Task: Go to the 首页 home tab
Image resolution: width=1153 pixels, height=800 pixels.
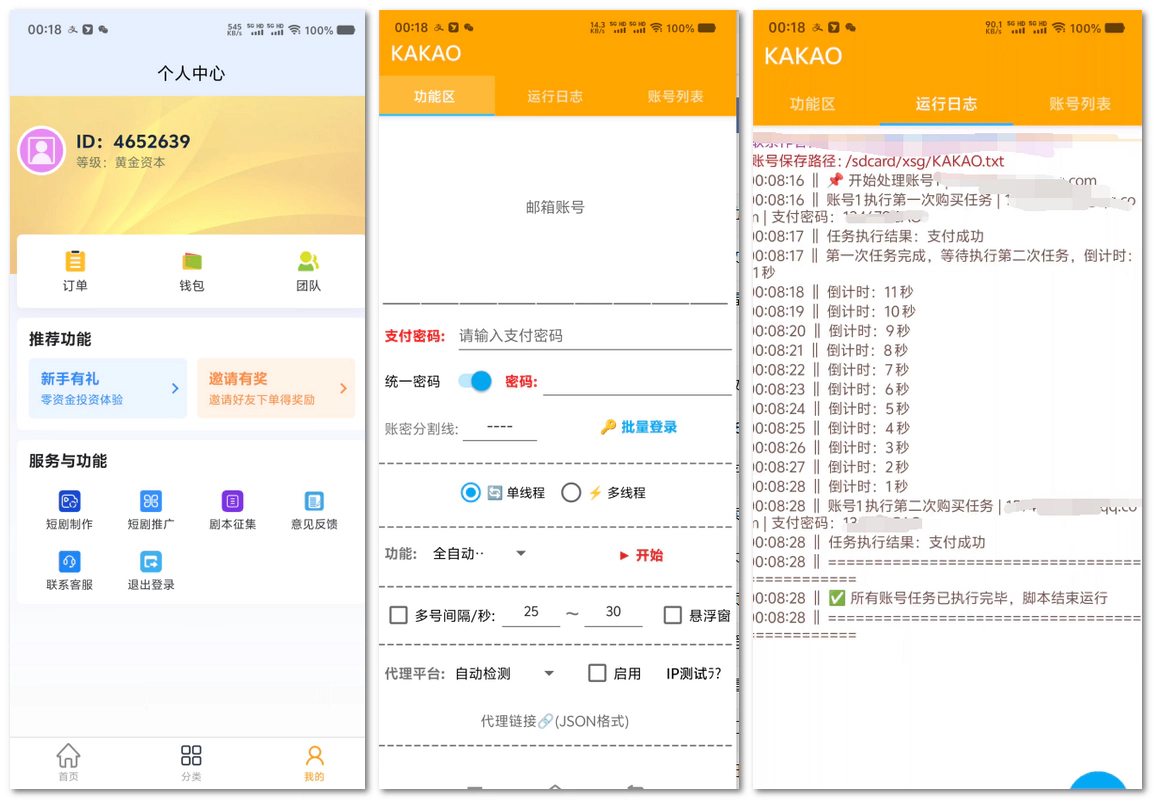Action: click(68, 762)
